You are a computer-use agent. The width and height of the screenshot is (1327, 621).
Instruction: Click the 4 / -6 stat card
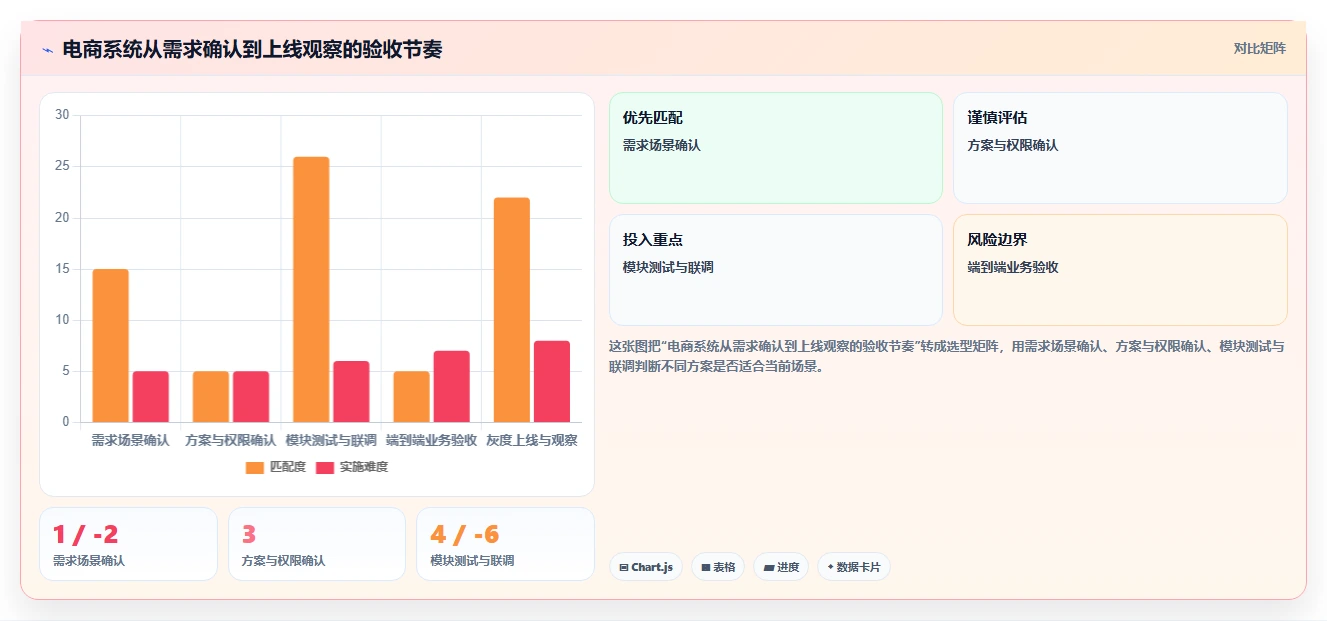(x=505, y=544)
